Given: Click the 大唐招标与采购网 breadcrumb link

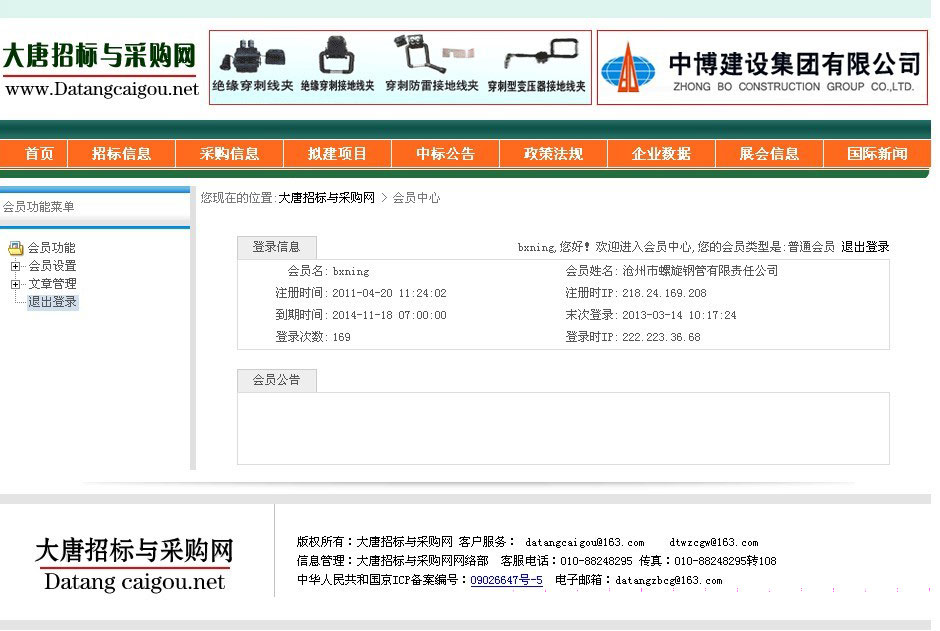Looking at the screenshot, I should [326, 198].
